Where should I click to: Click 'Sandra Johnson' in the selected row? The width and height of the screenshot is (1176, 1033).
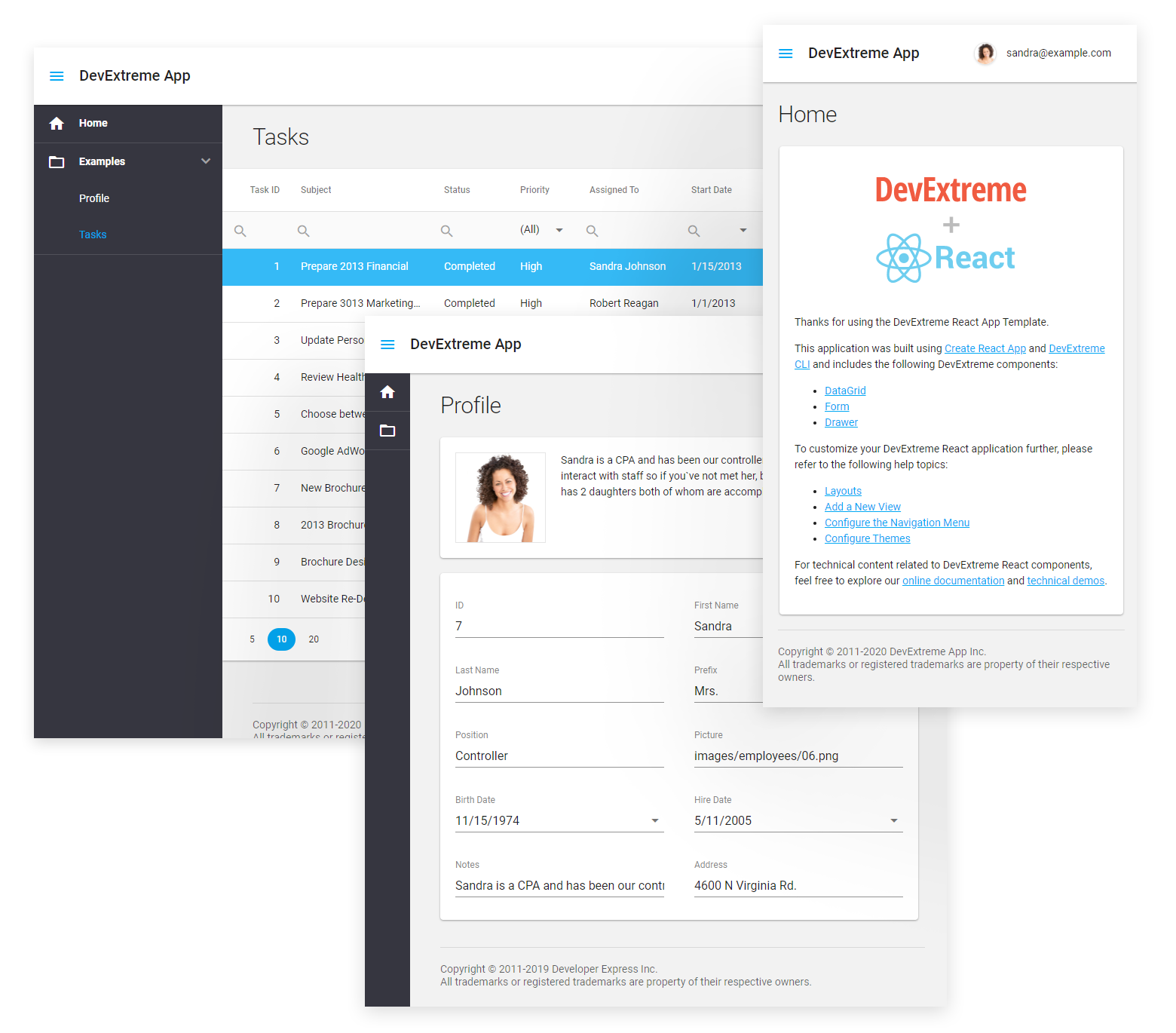pos(628,266)
